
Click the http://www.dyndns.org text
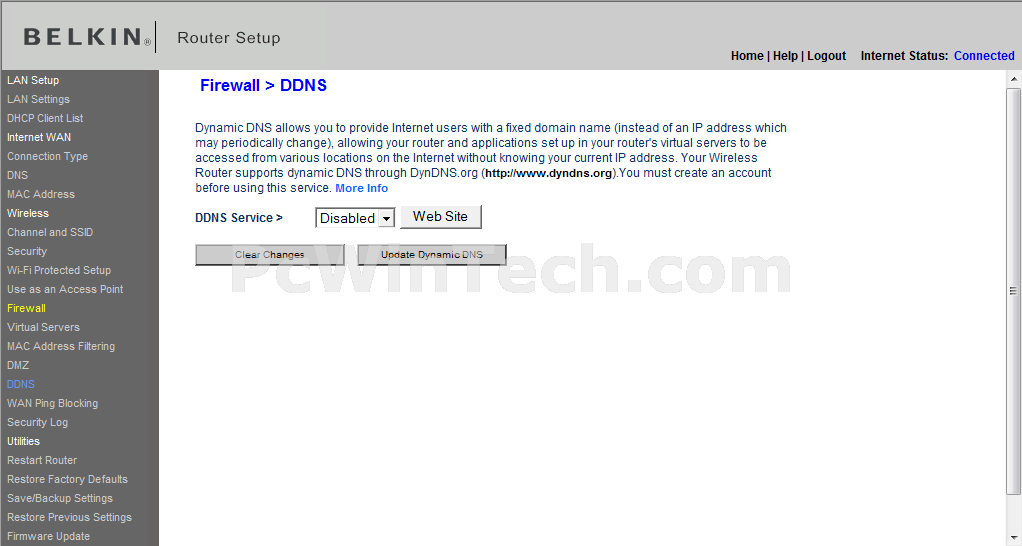pyautogui.click(x=548, y=173)
